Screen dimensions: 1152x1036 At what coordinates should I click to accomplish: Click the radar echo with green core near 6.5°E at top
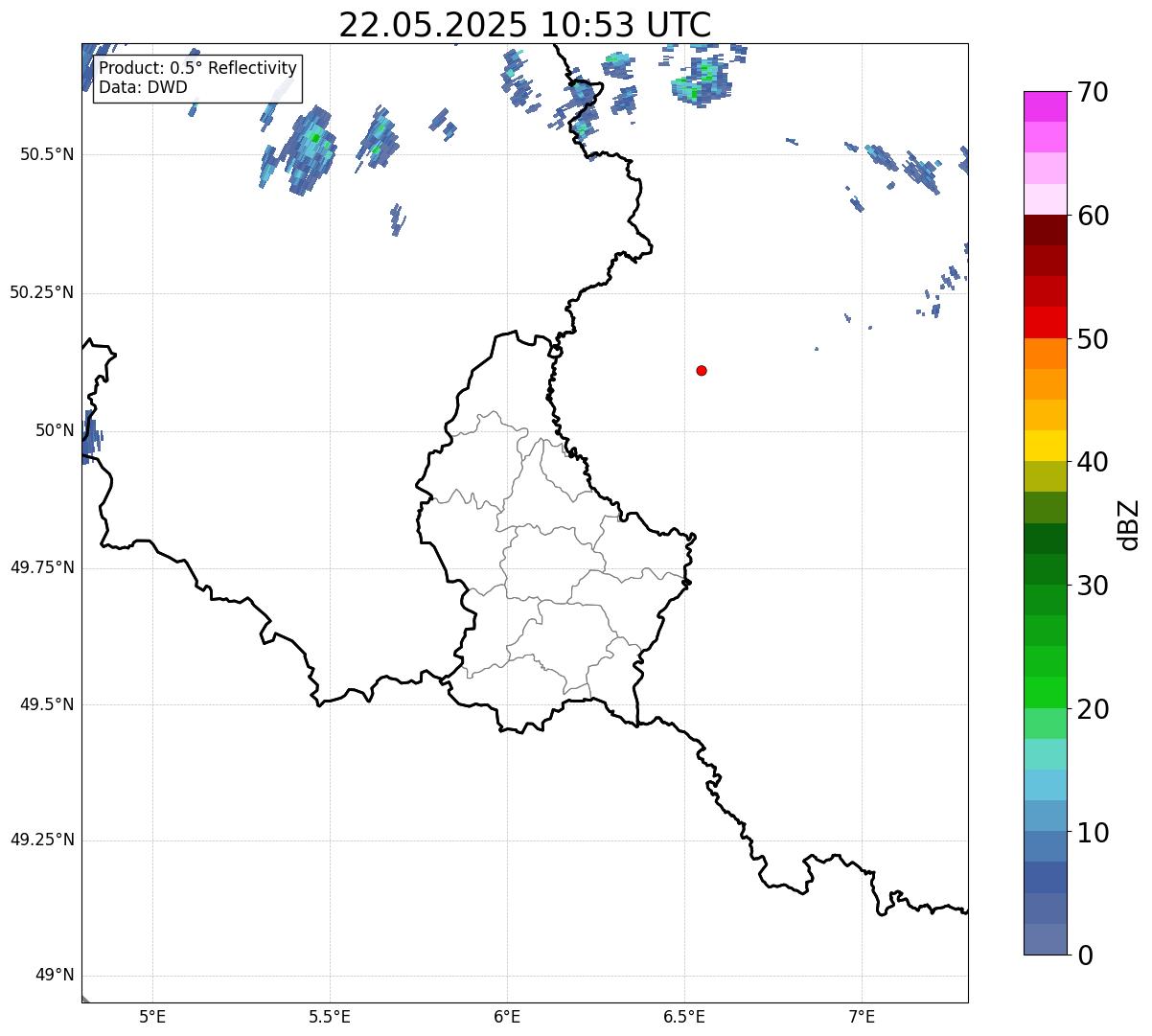point(701,81)
